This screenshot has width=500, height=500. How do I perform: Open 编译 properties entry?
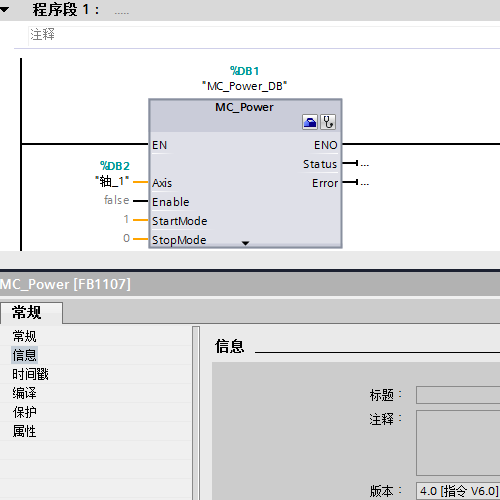point(24,393)
